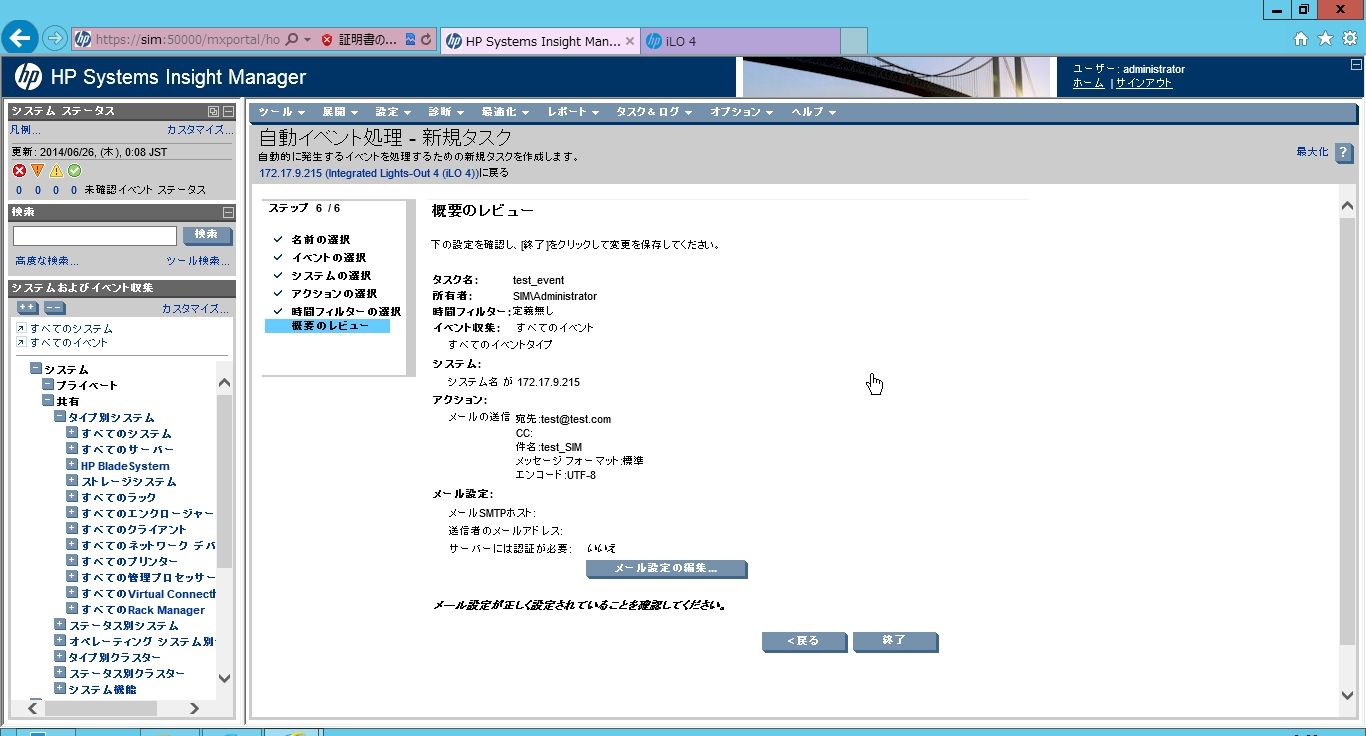Click the browser address bar URL

(187, 41)
